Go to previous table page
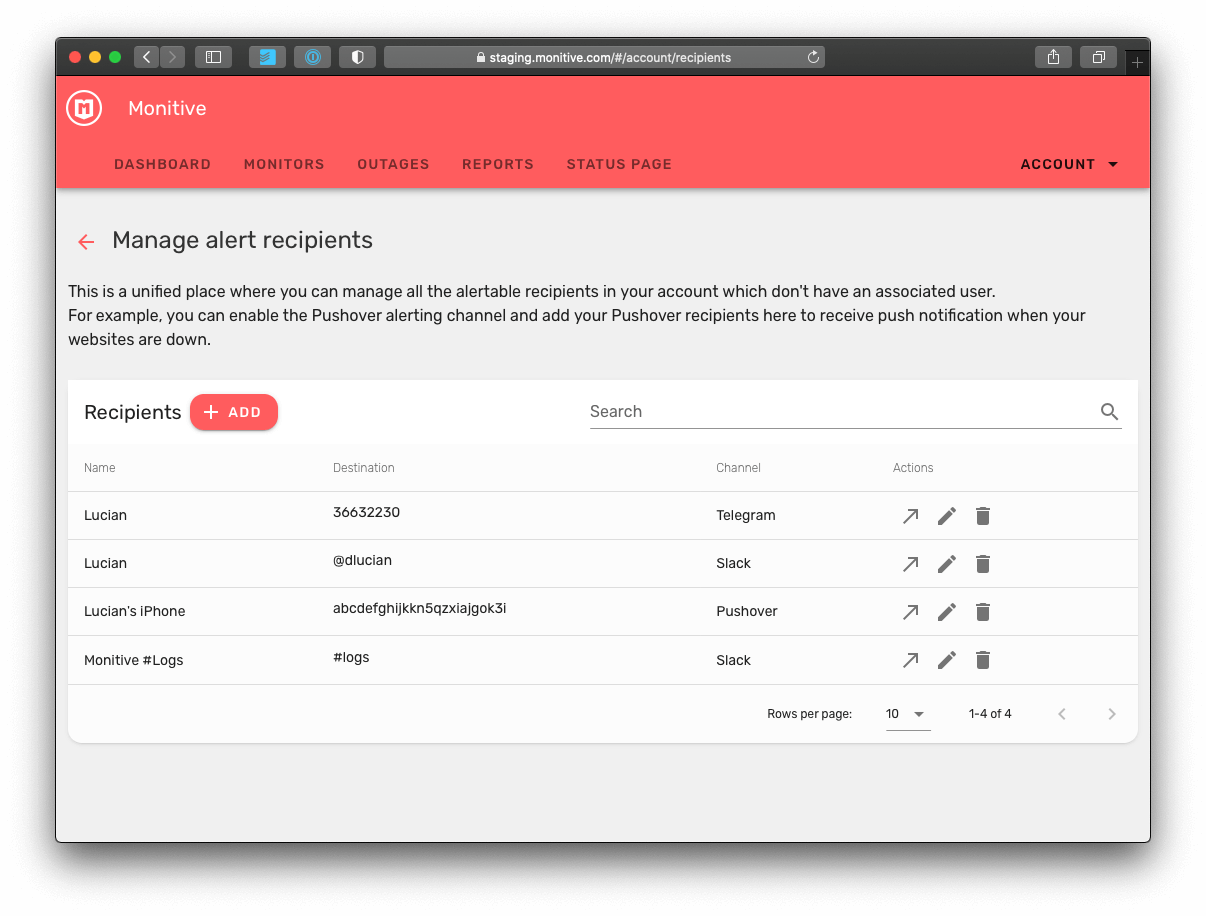1206x916 pixels. pyautogui.click(x=1062, y=714)
